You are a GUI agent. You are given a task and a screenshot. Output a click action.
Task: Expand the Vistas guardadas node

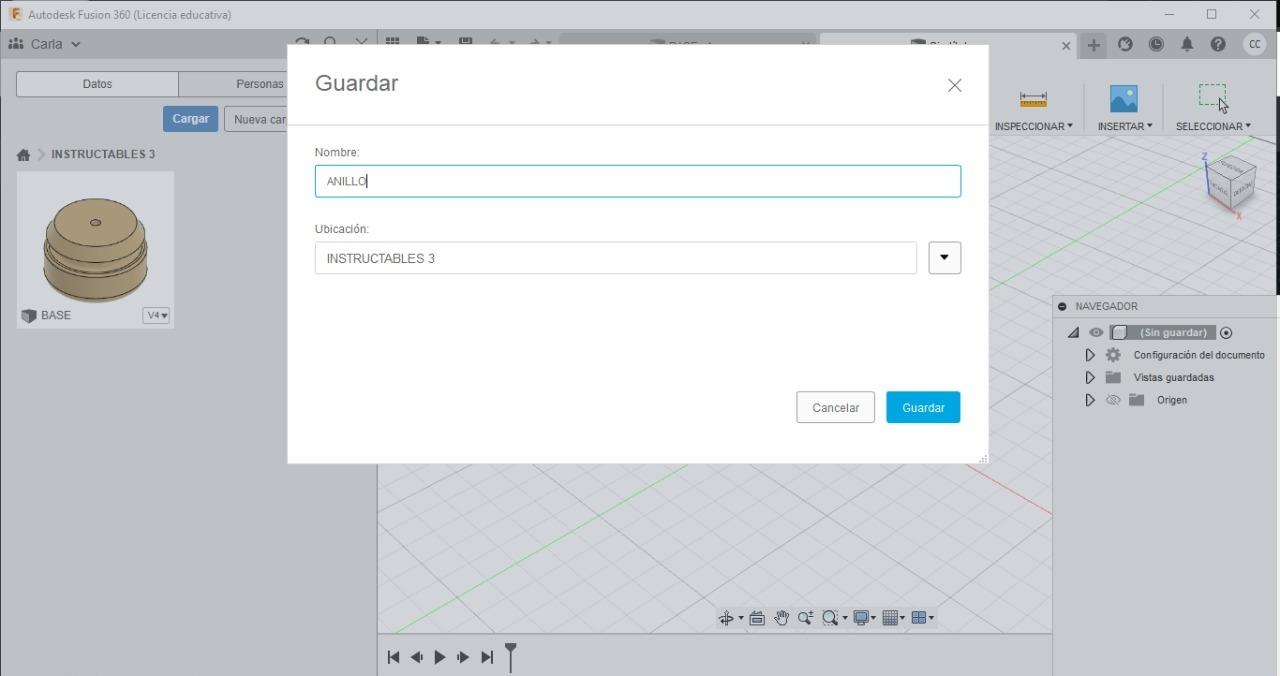coord(1090,377)
